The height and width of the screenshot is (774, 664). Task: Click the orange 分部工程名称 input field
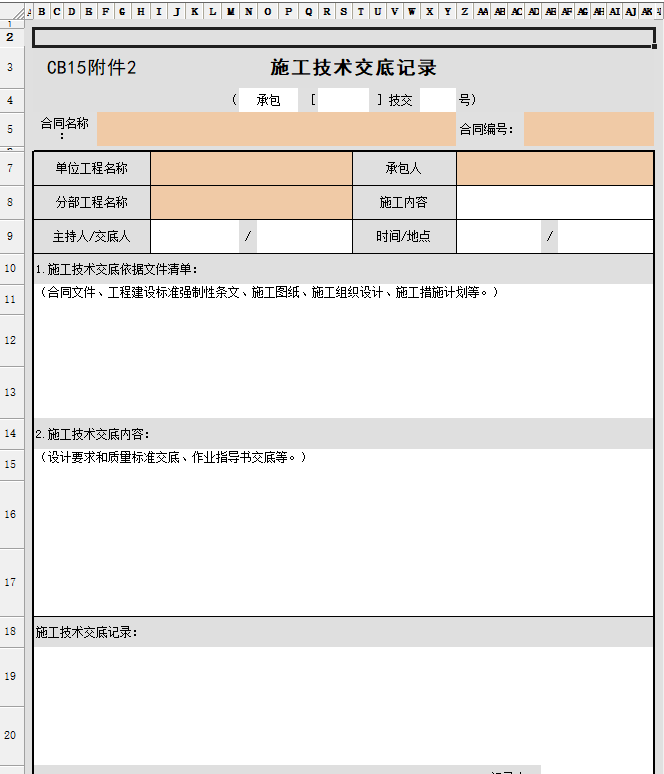[x=251, y=202]
